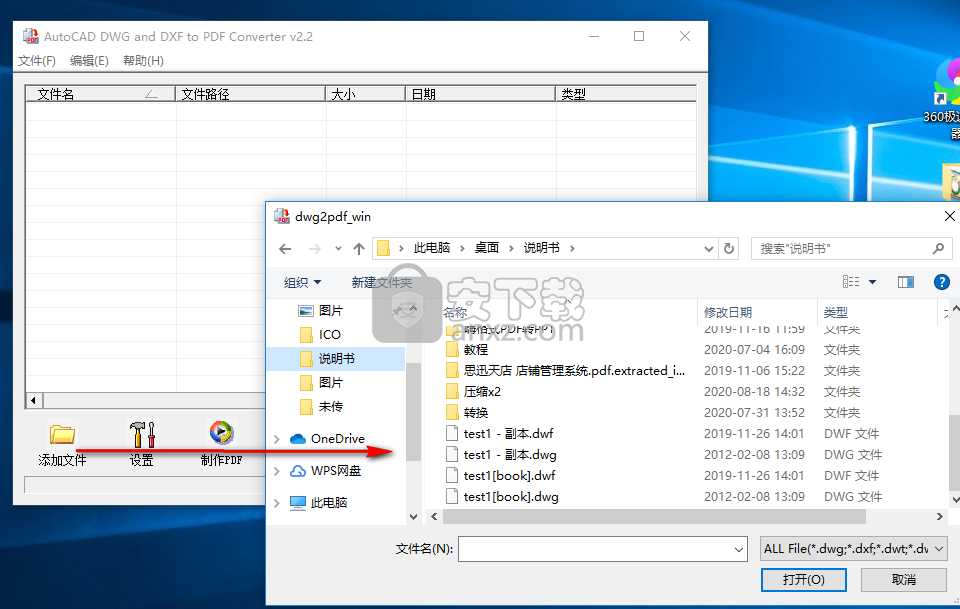Click the navigation pane vertical scrollbar

click(413, 411)
